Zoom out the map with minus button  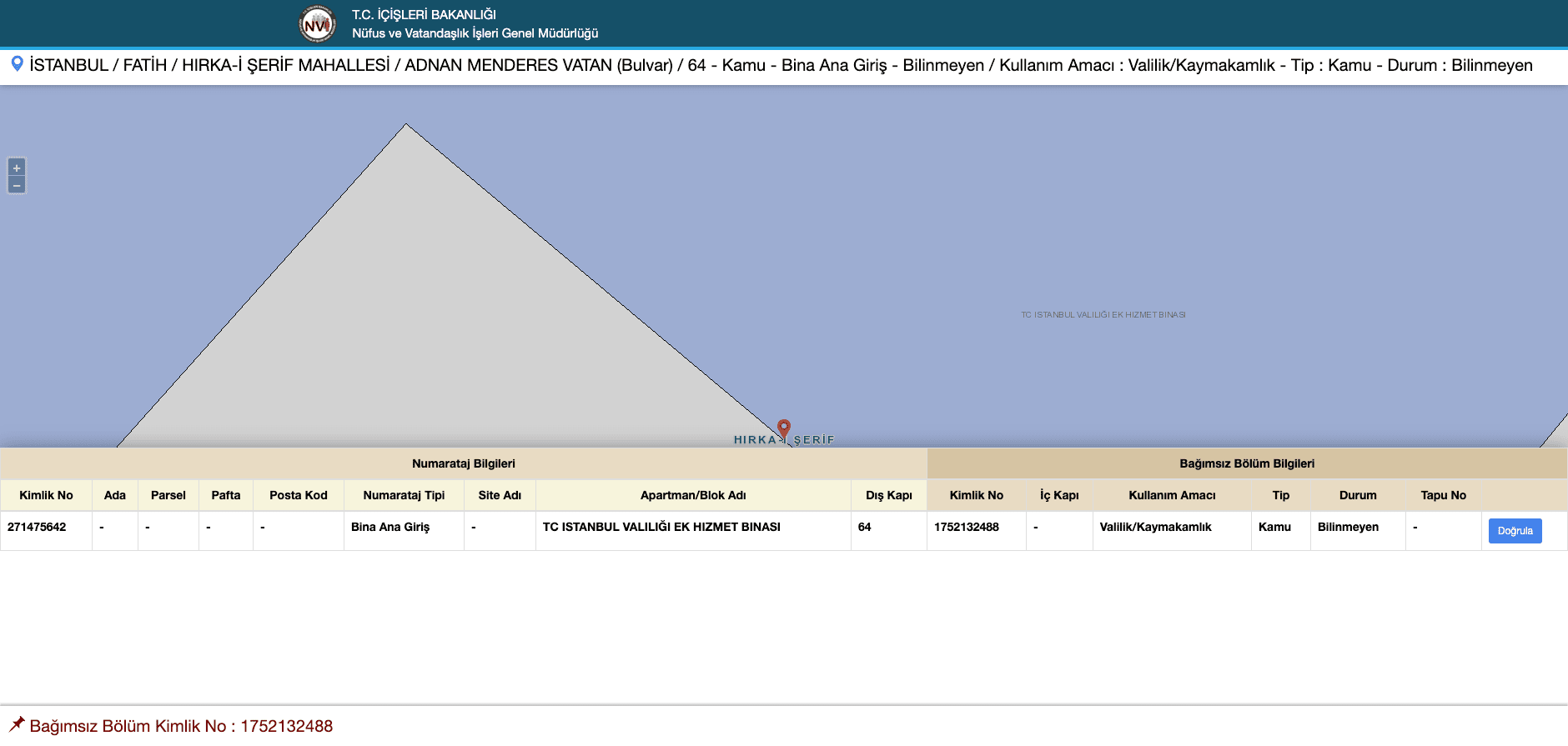[17, 185]
